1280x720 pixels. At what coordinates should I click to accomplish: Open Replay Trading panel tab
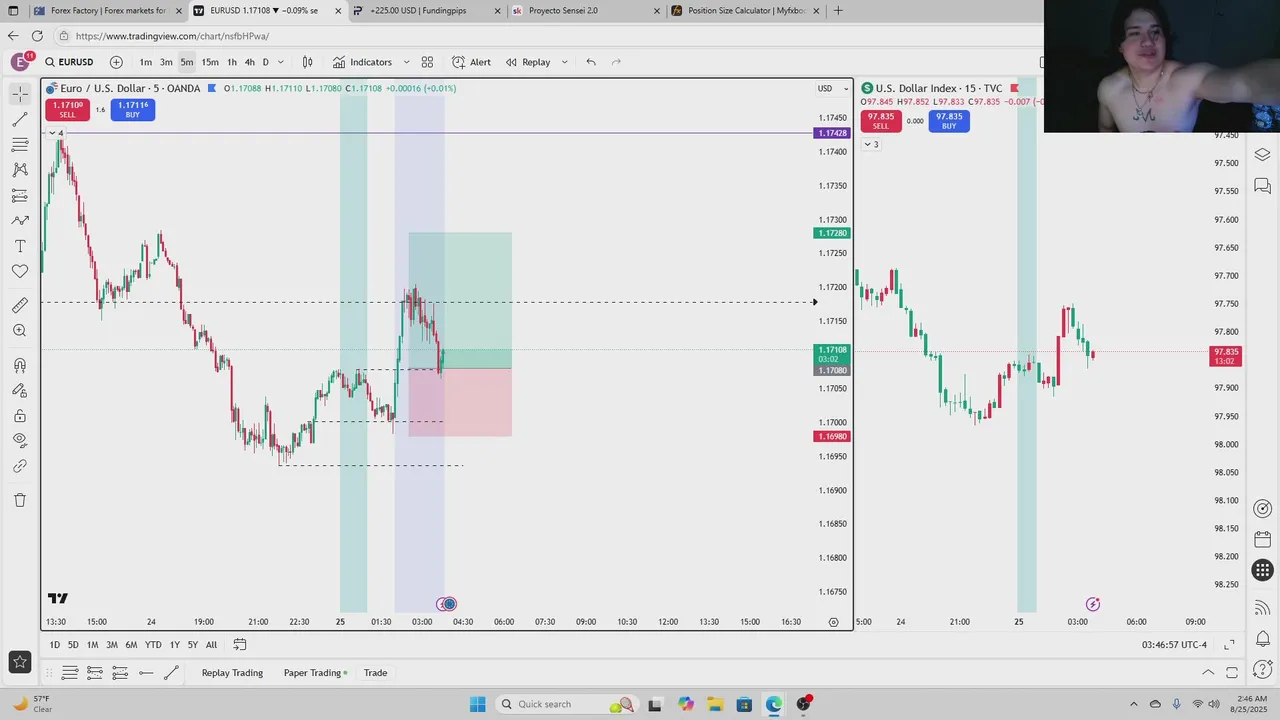click(232, 673)
